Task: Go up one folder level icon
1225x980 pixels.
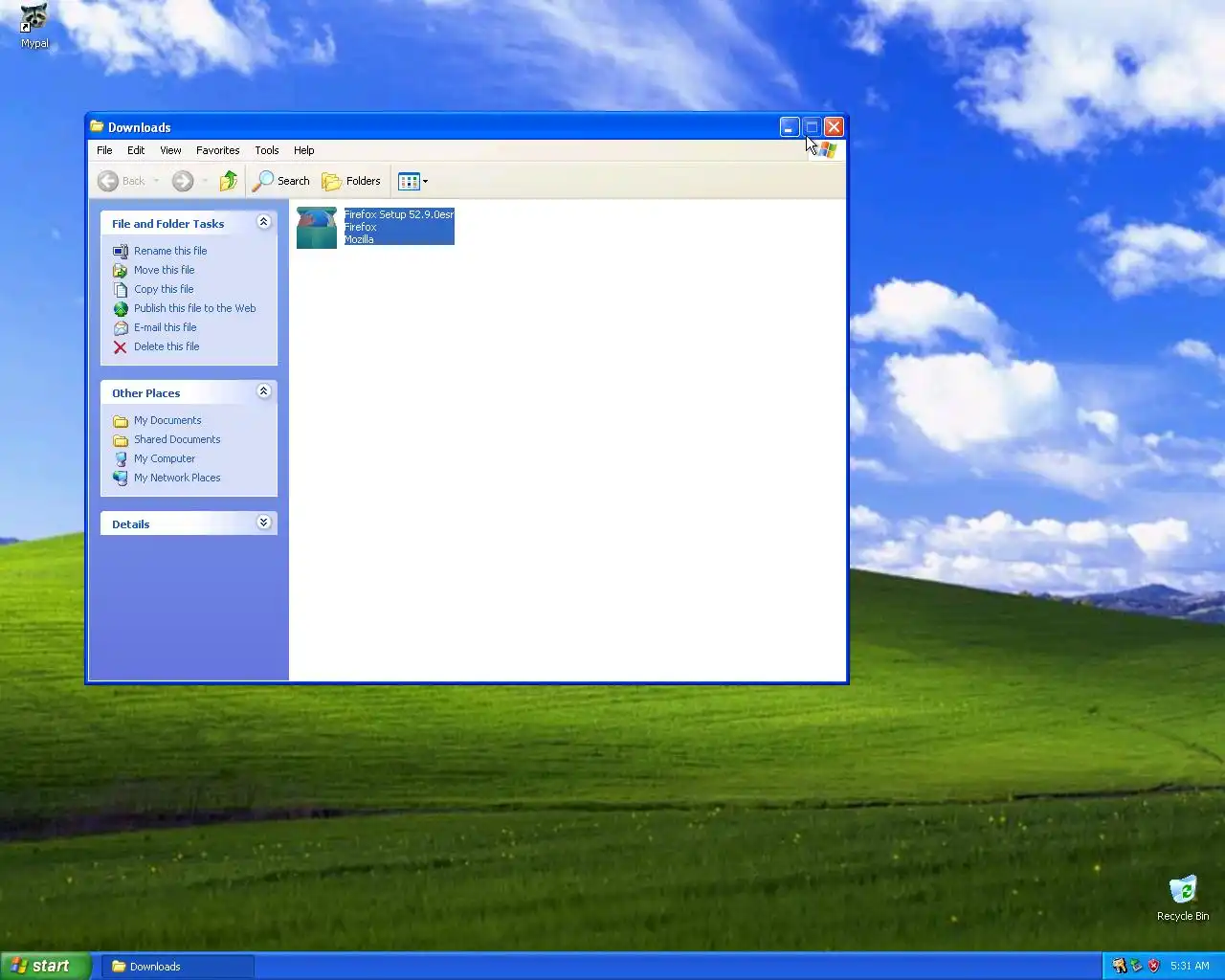Action: click(228, 181)
